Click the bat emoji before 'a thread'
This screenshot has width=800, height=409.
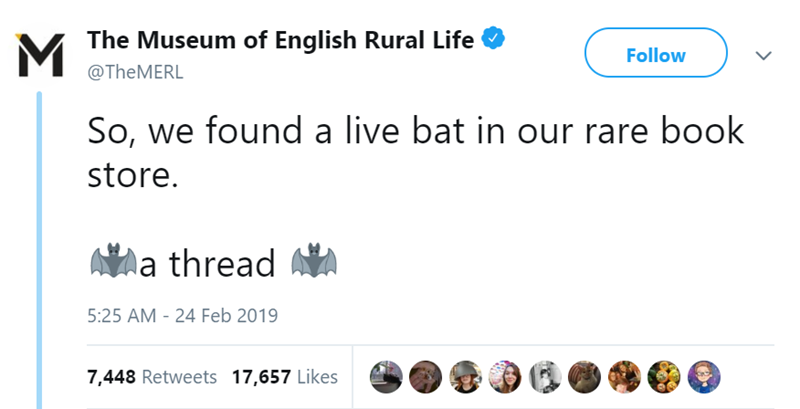click(111, 262)
